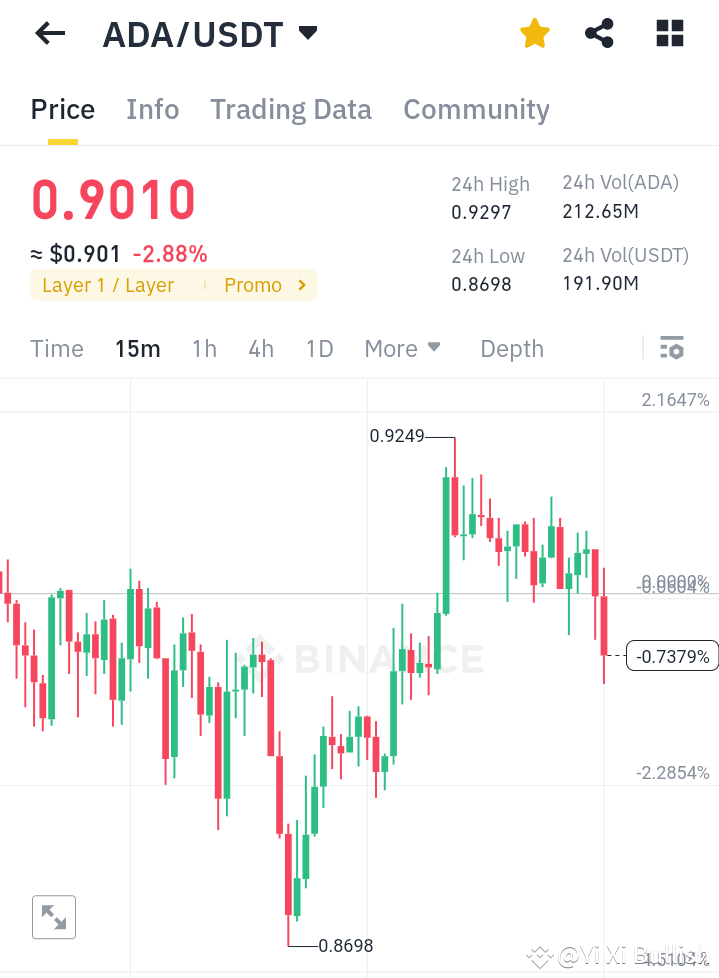Select the Time interval option
The width and height of the screenshot is (719, 978).
(56, 348)
